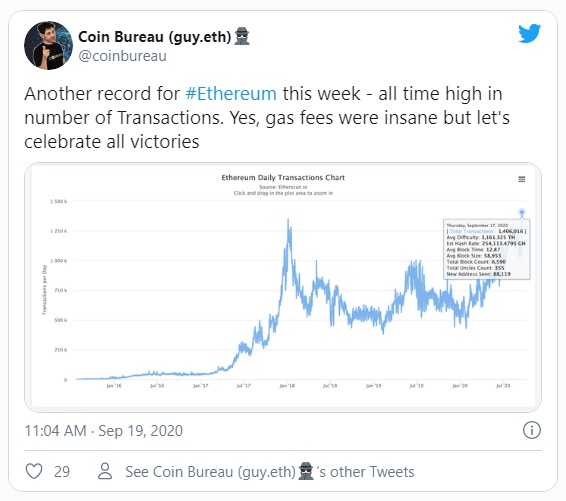This screenshot has width=566, height=501.
Task: Click the Twitter bird logo
Action: pos(529,33)
